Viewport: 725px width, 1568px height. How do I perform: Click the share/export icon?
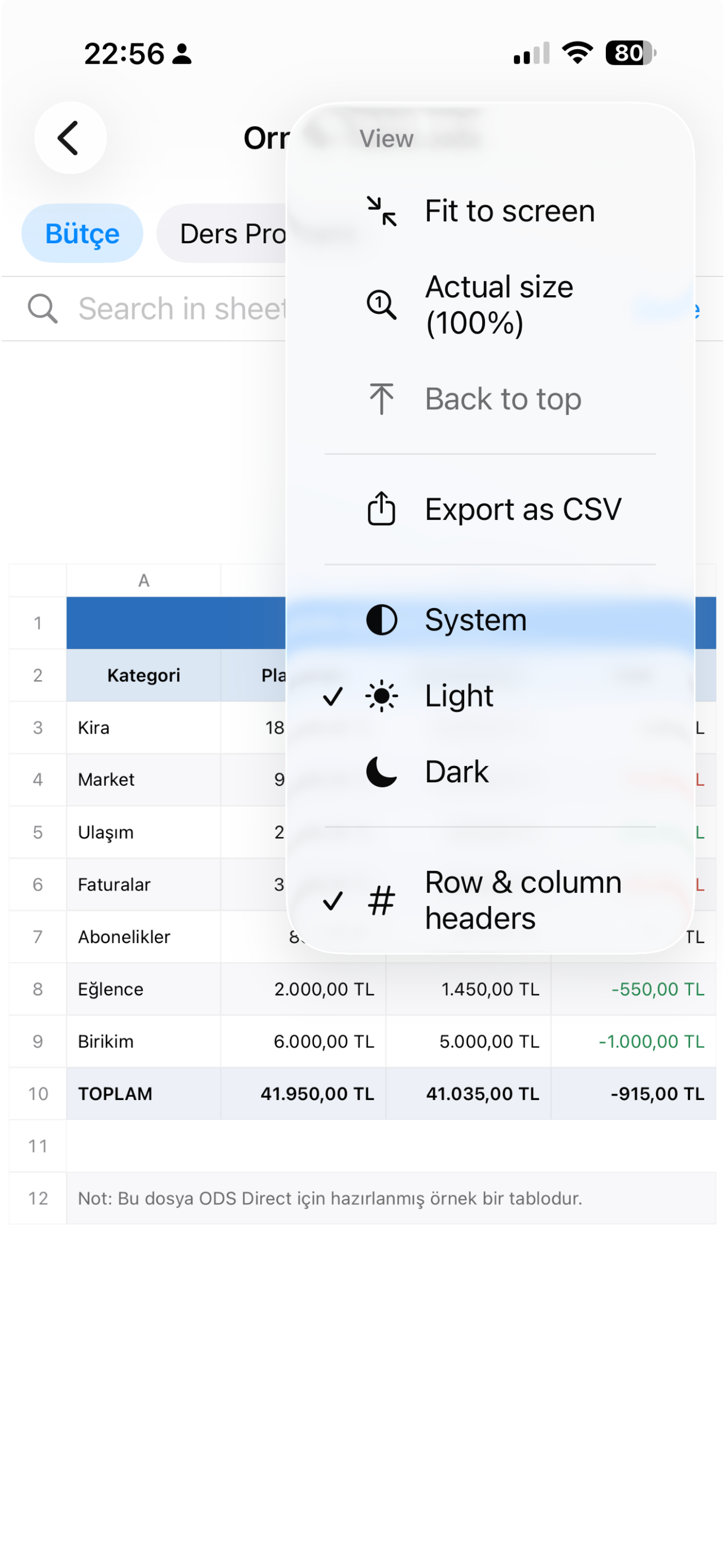[382, 508]
